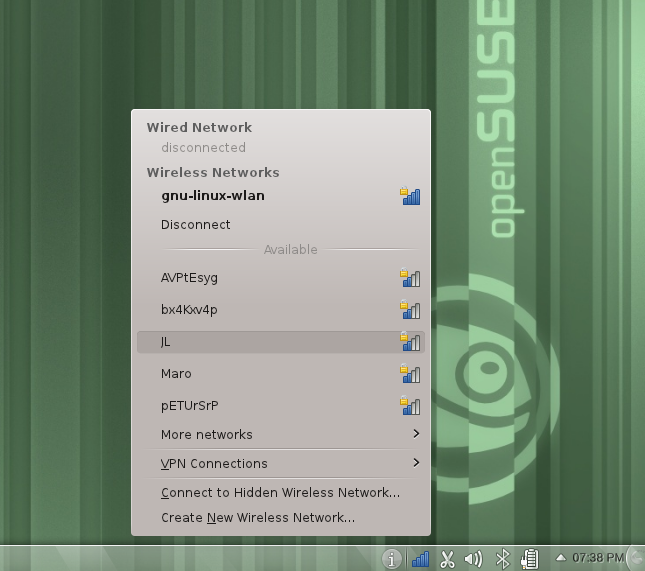Expand the More networks arrow

(x=416, y=434)
